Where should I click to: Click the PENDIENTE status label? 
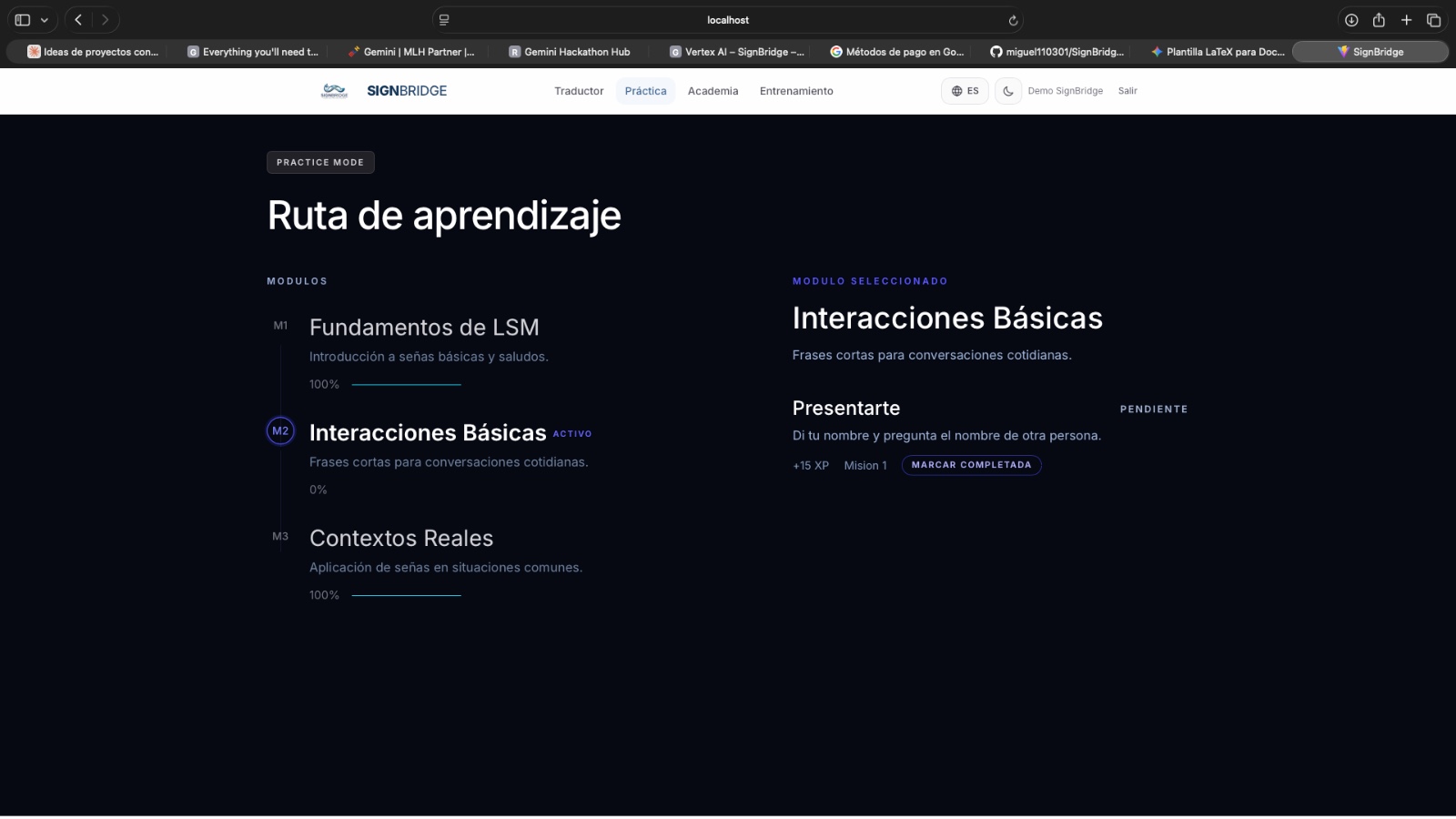1154,409
